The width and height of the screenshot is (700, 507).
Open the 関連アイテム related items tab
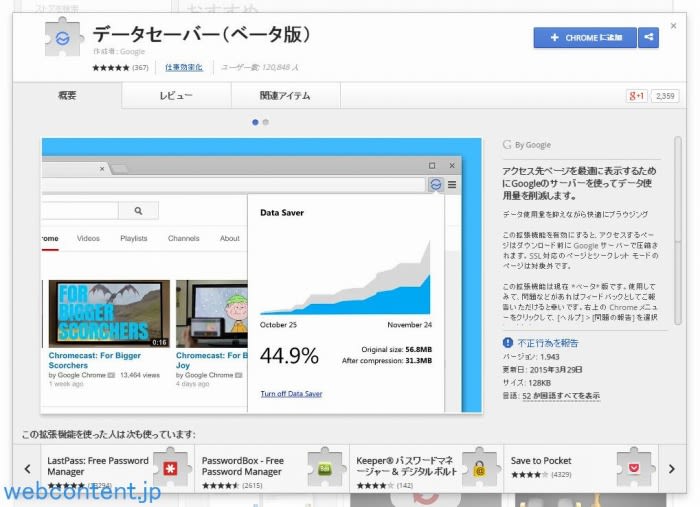[285, 96]
